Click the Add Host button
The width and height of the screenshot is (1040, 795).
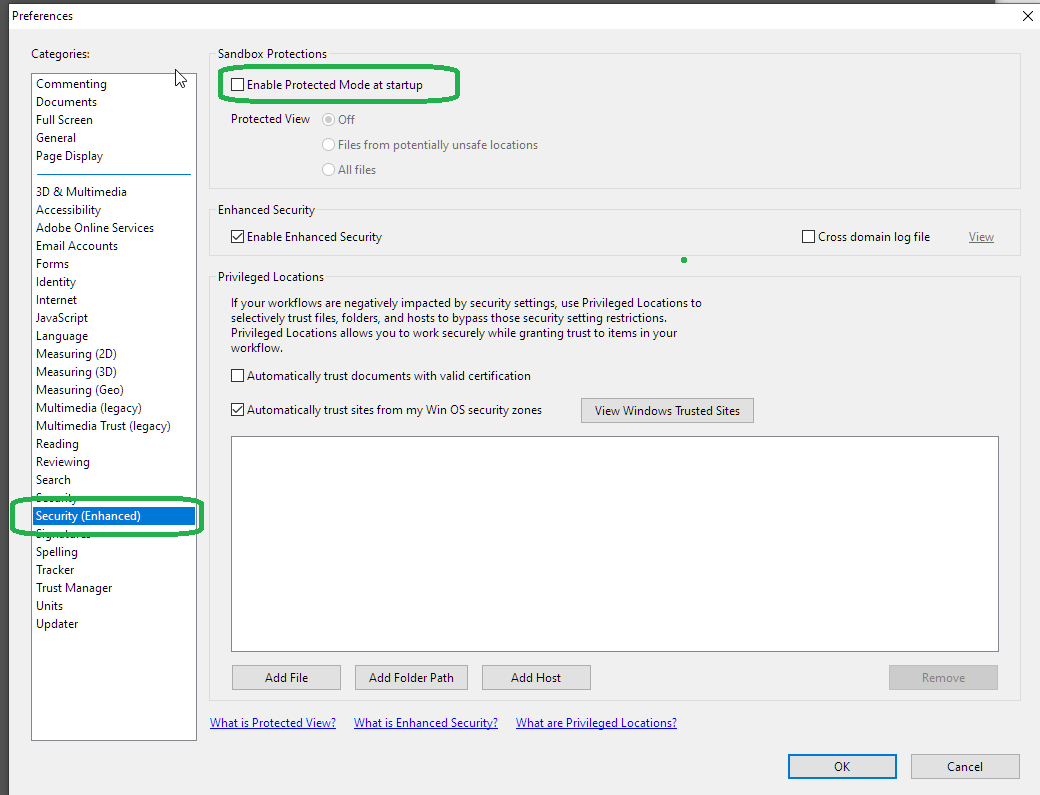coord(536,678)
